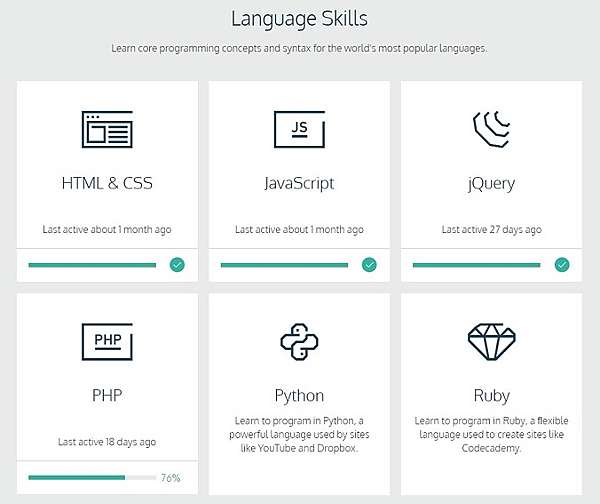Image resolution: width=600 pixels, height=504 pixels.
Task: Click HTML & CSS full progress bar
Action: point(92,265)
